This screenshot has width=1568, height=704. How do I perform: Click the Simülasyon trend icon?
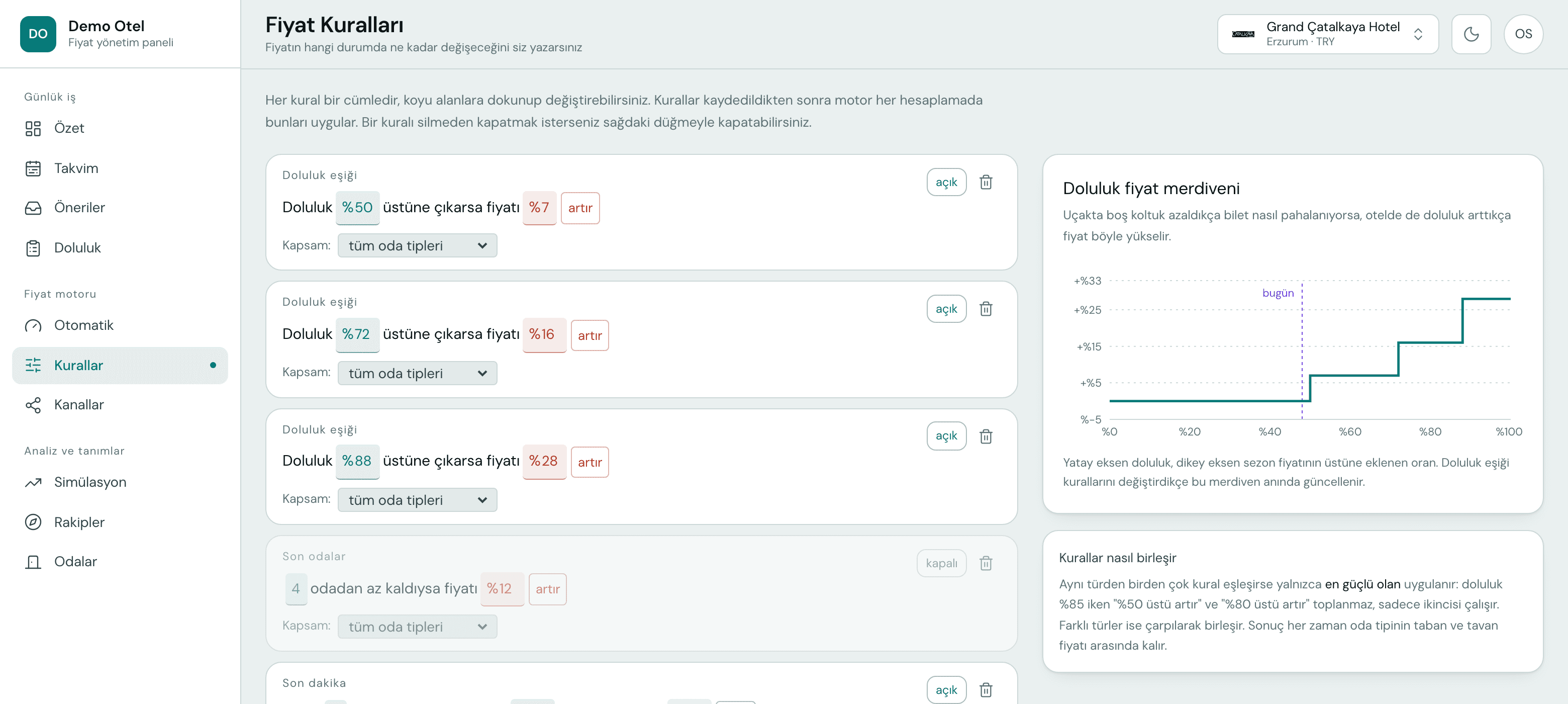coord(33,482)
